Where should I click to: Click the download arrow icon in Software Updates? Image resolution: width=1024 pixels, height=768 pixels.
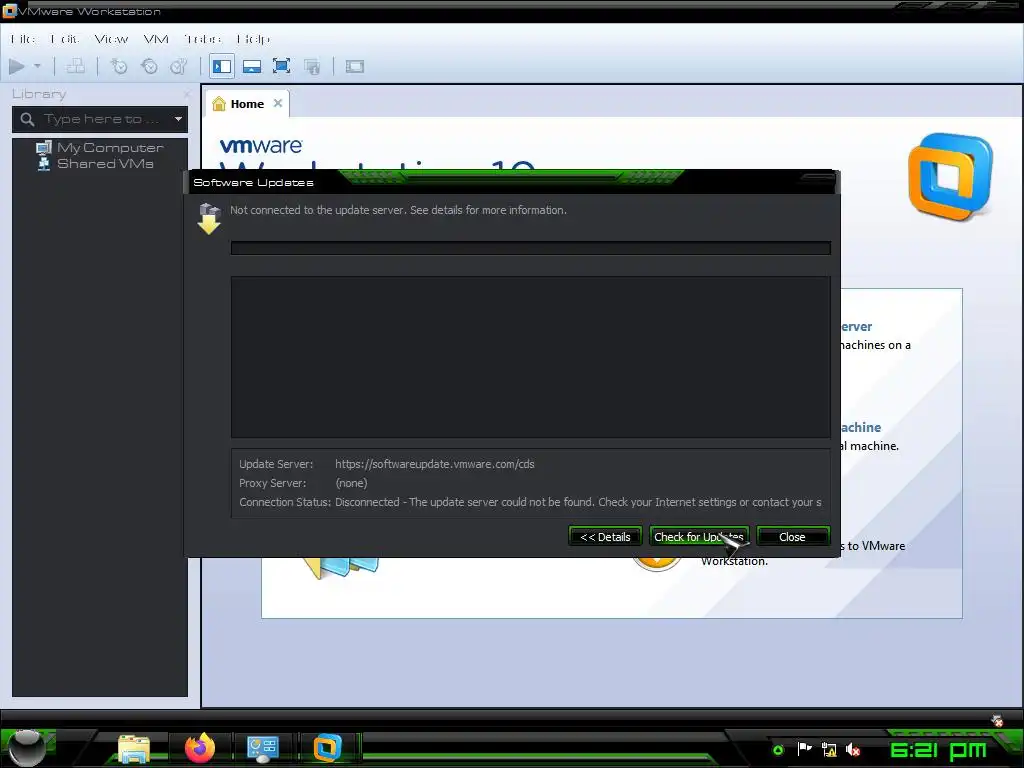[x=209, y=219]
